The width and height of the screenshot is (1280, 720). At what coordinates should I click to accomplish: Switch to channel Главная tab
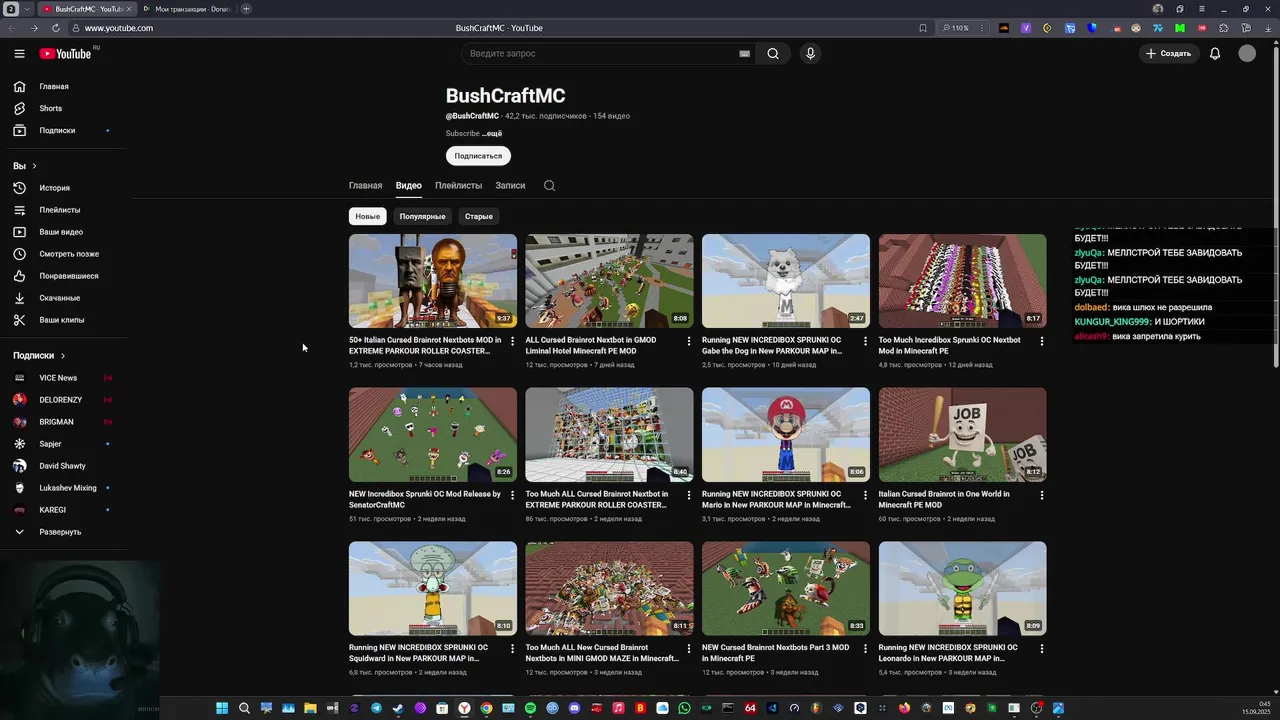tap(365, 185)
